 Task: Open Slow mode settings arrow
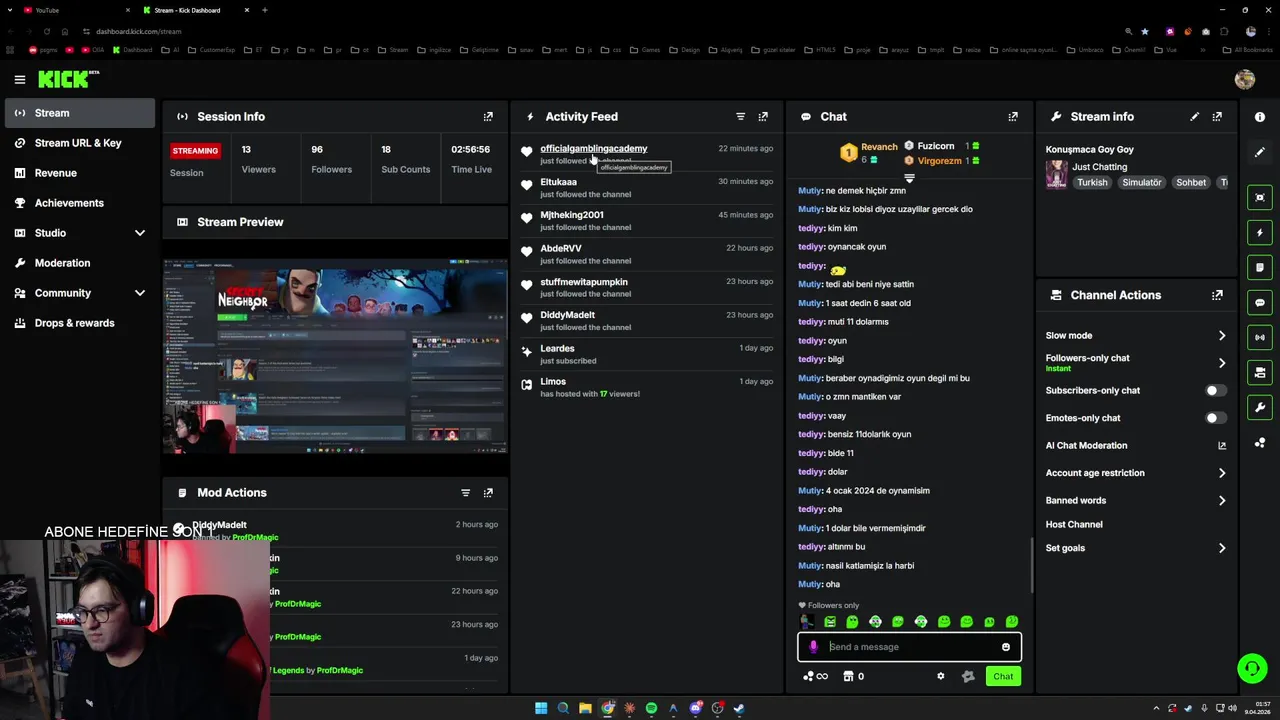point(1221,336)
